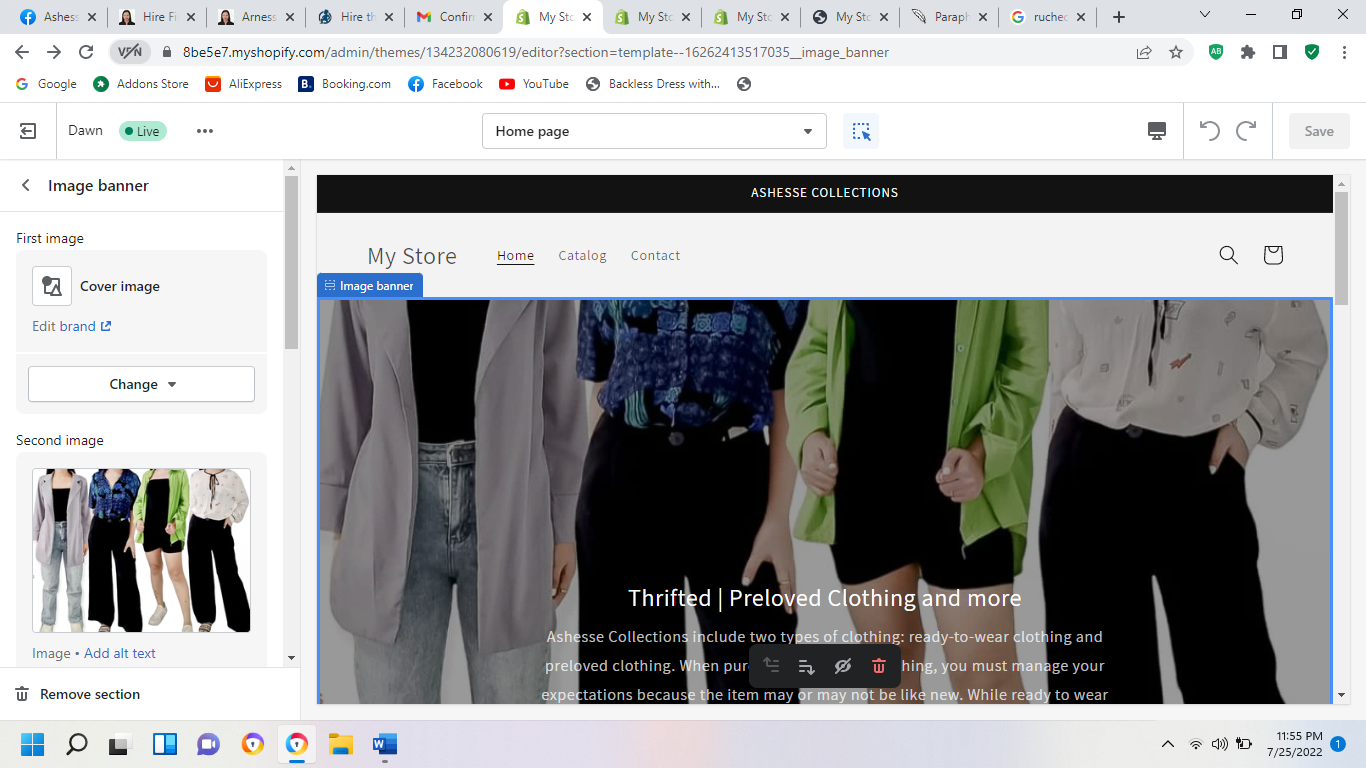This screenshot has height=768, width=1366.
Task: Toggle the browser side panel
Action: (1280, 52)
